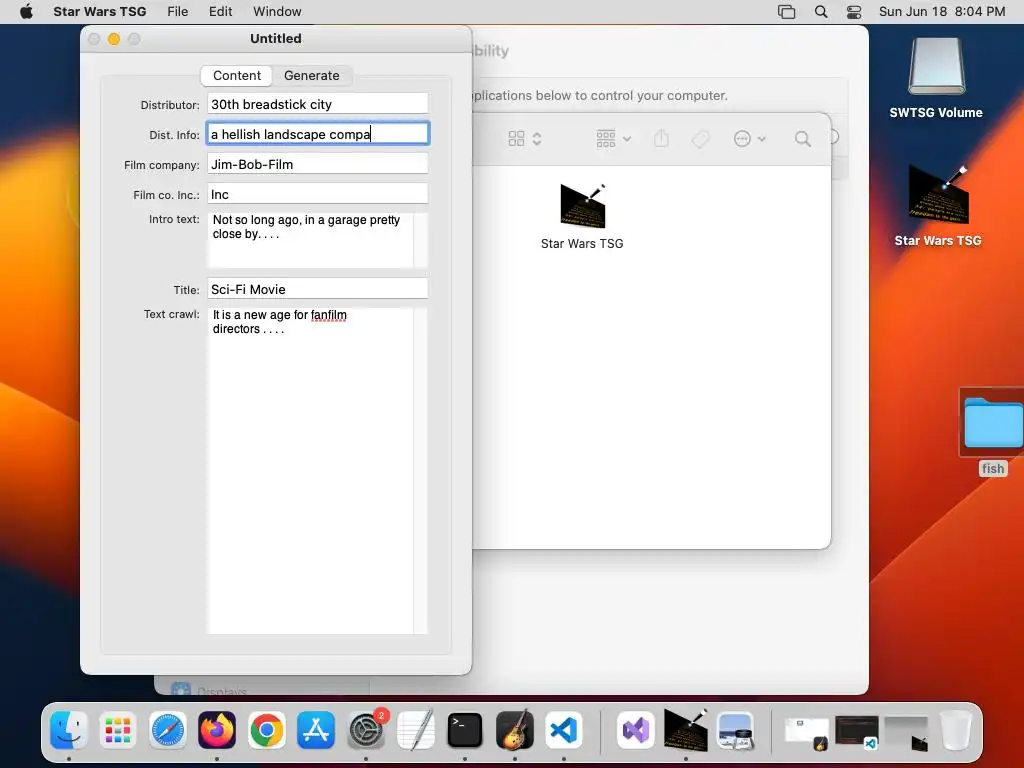Click Star Wars TSG icon in the Dock
1024x768 pixels.
pyautogui.click(x=686, y=729)
